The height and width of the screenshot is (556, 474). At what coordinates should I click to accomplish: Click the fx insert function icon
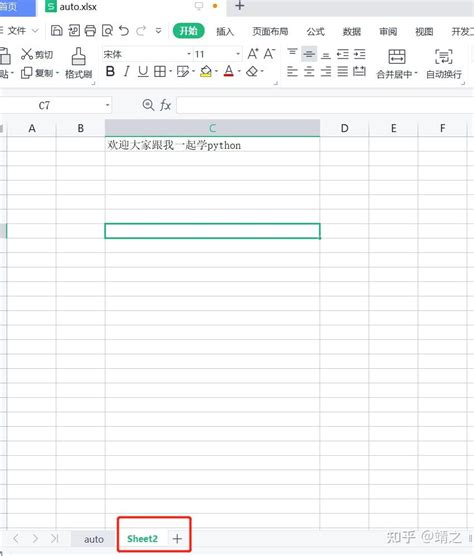pyautogui.click(x=165, y=105)
